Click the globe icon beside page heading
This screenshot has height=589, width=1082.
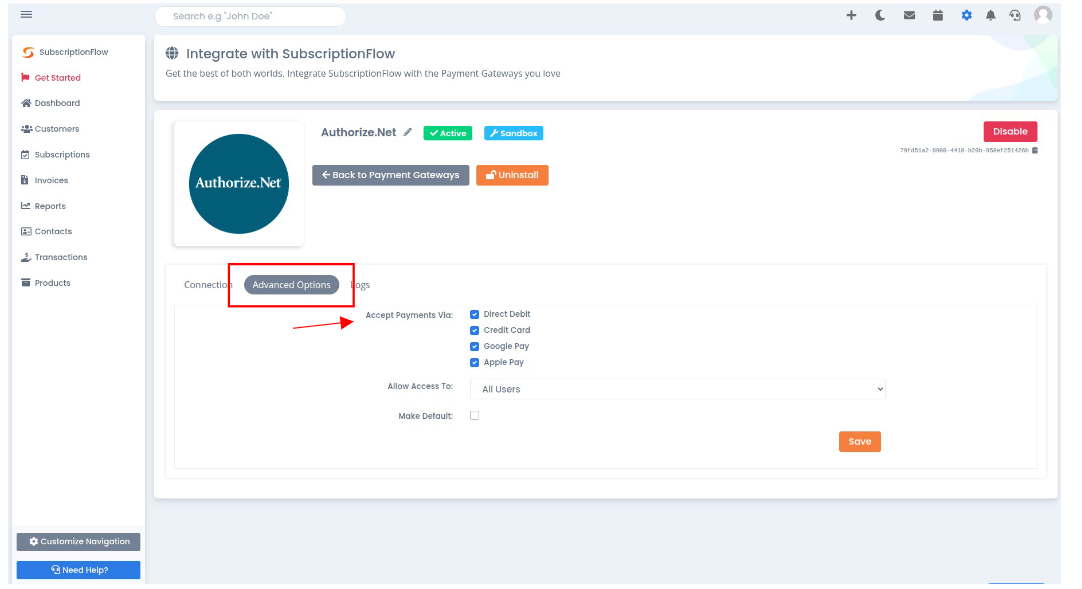[172, 53]
